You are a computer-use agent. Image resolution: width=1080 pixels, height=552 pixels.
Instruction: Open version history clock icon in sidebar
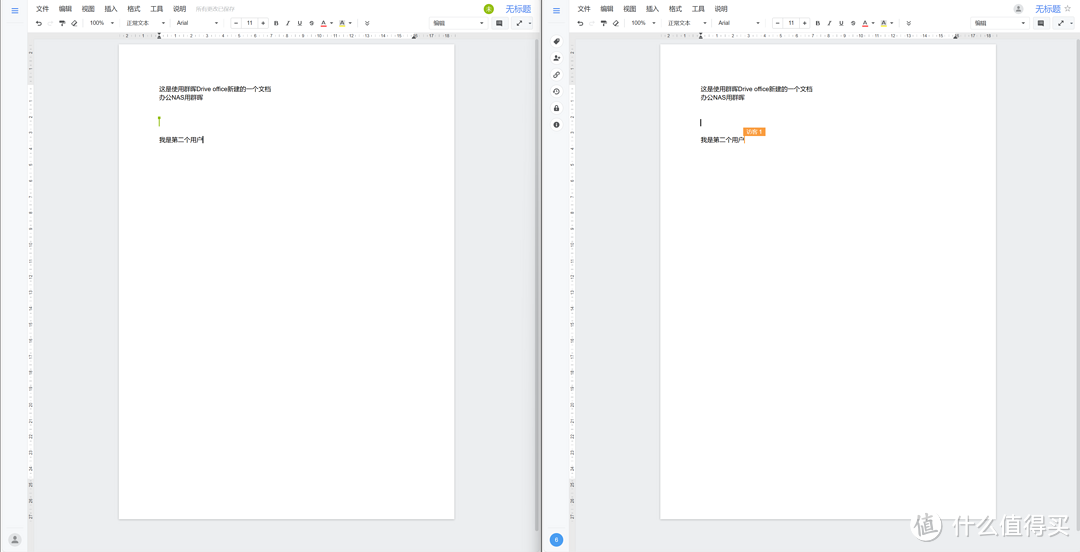pos(557,91)
